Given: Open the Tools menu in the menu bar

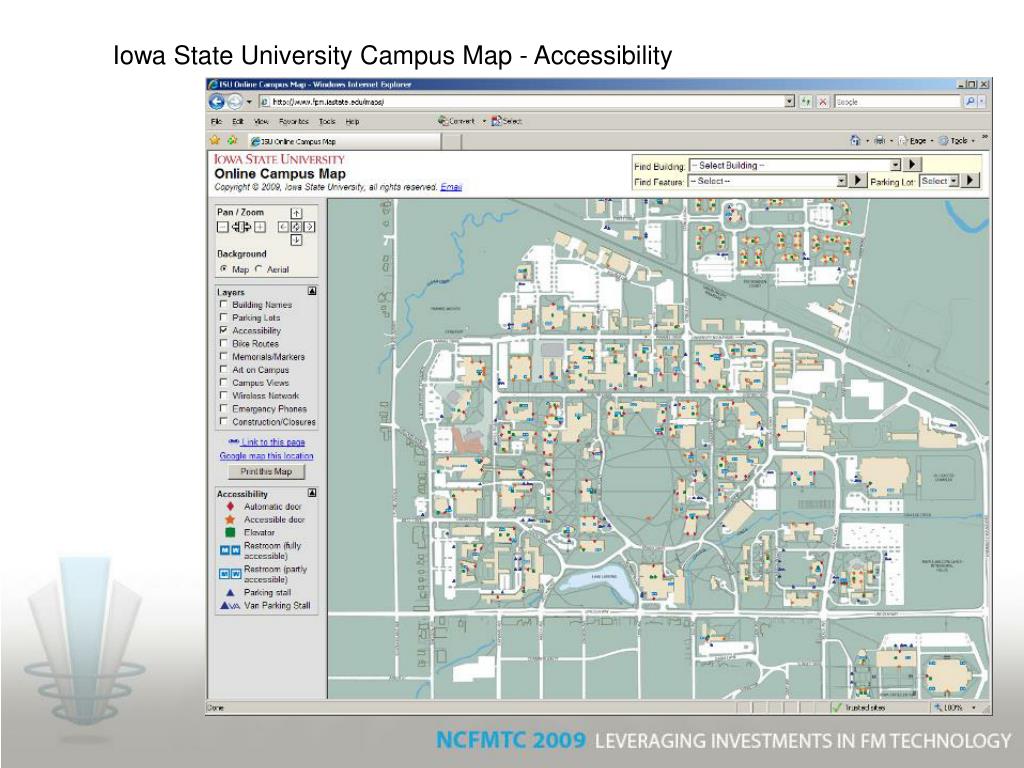Looking at the screenshot, I should click(x=327, y=121).
